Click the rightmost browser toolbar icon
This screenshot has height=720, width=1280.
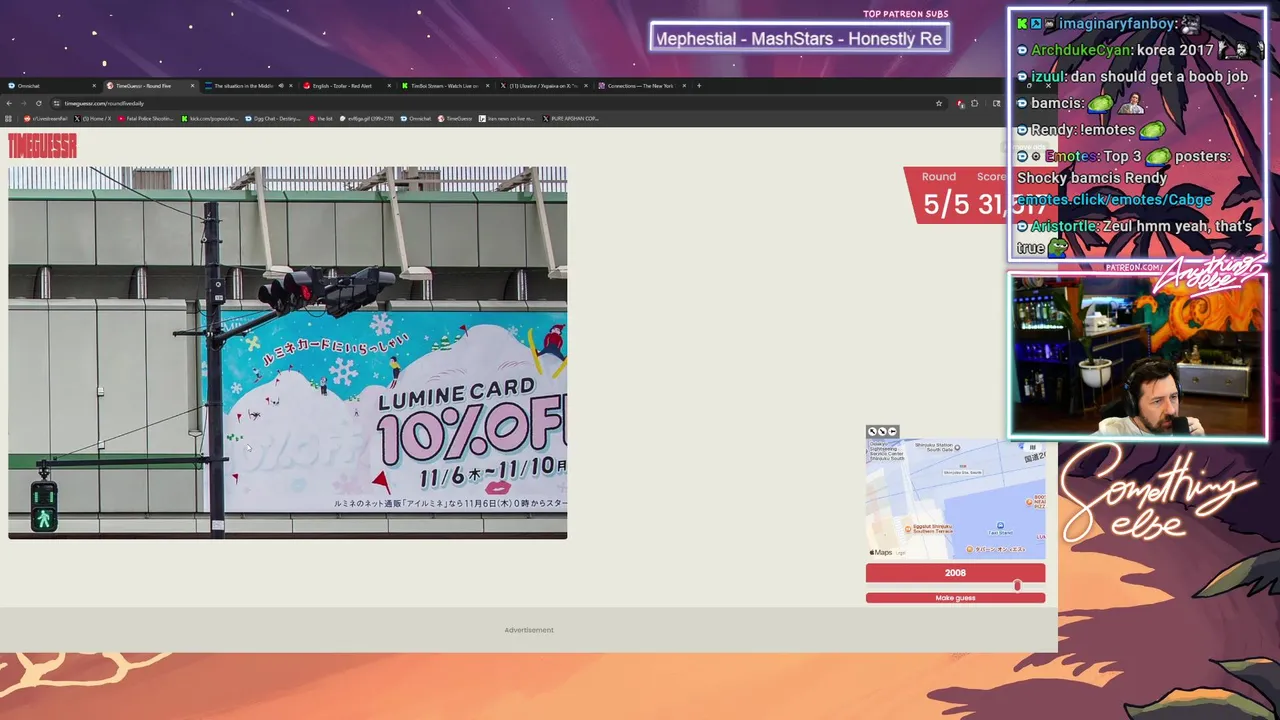996,103
